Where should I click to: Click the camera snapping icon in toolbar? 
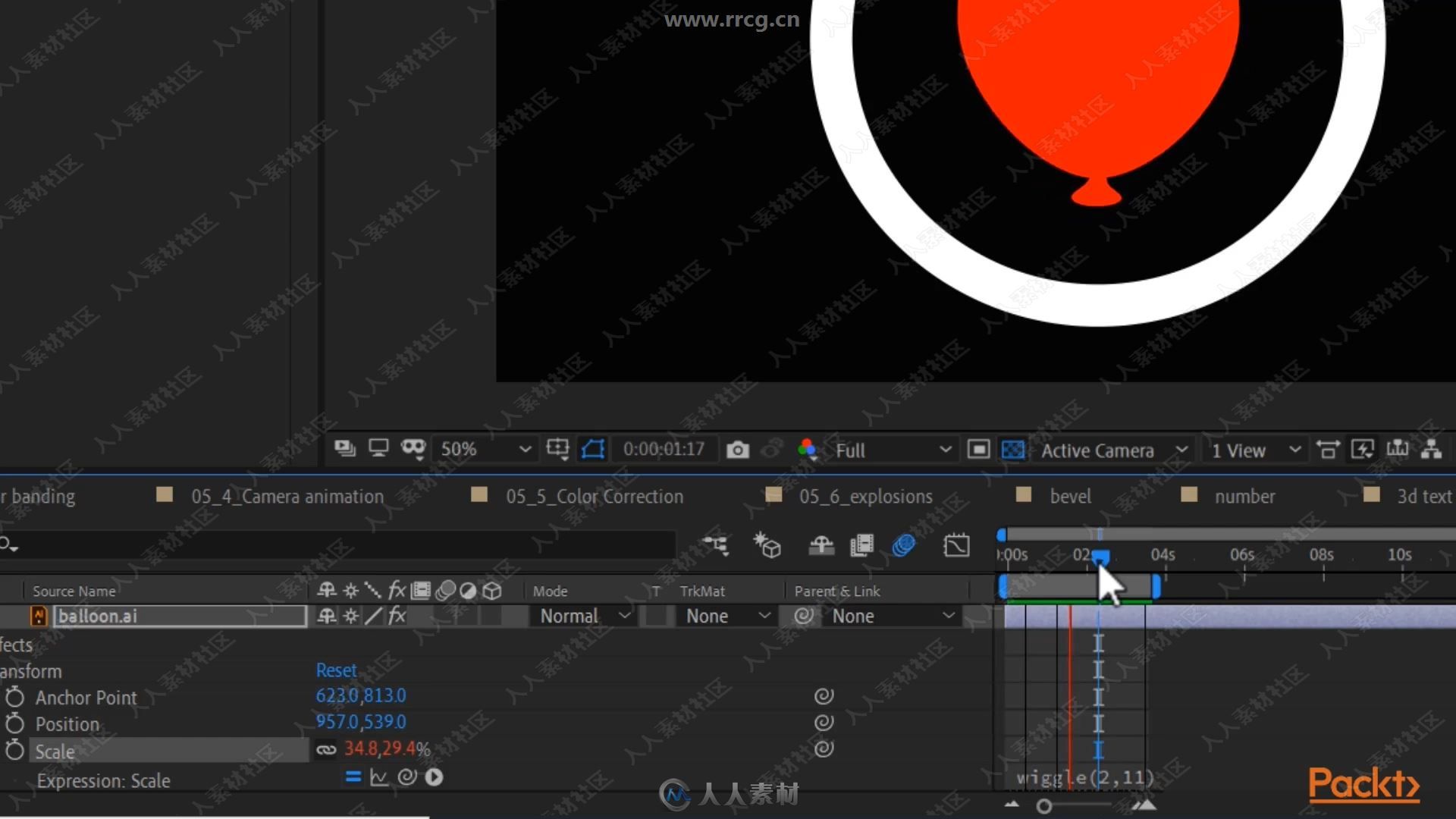point(736,449)
